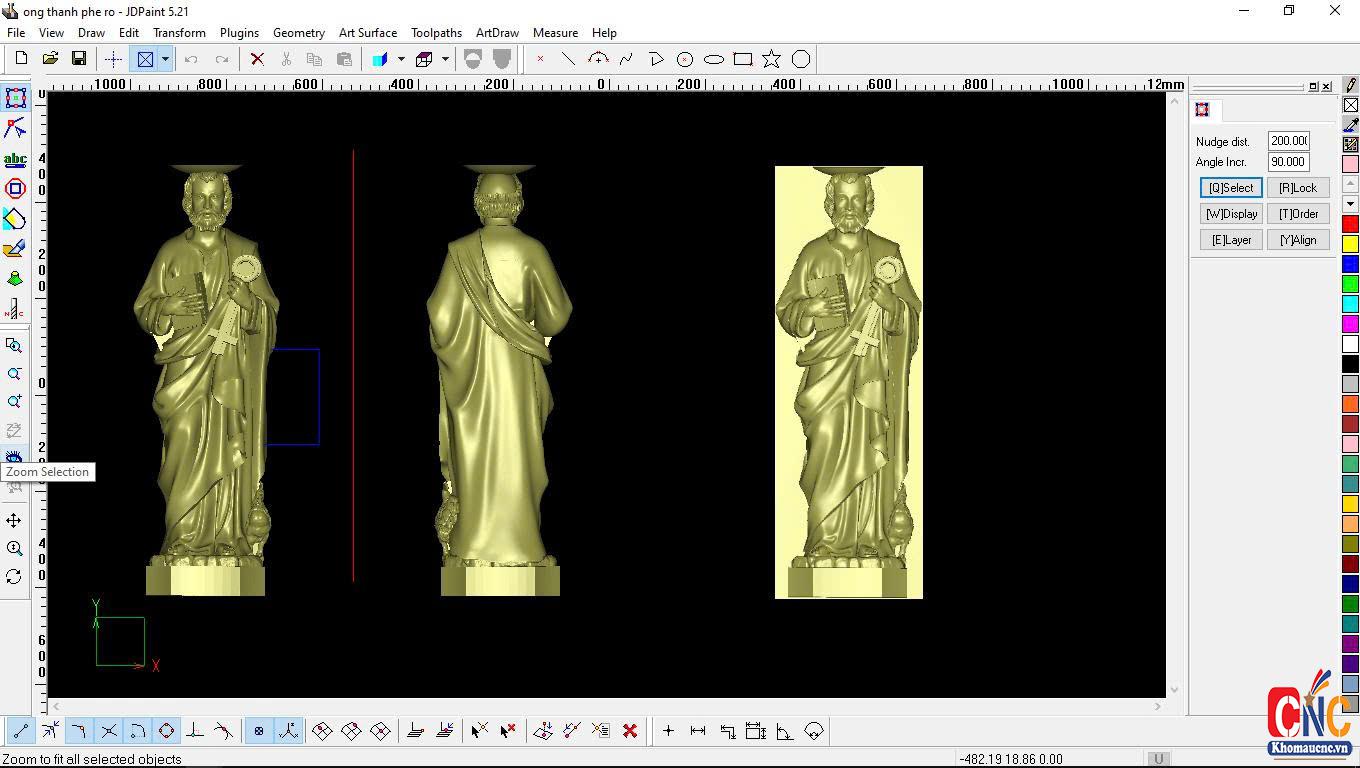The width and height of the screenshot is (1360, 768).
Task: Open the wireframe box view dropdown
Action: pyautogui.click(x=445, y=59)
